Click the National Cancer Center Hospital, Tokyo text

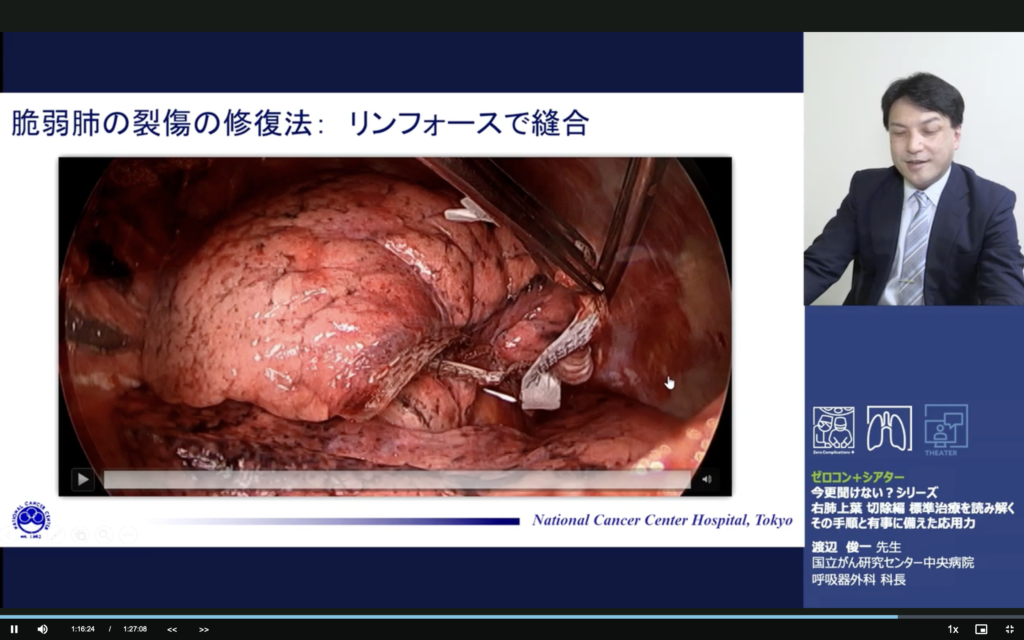pos(663,520)
